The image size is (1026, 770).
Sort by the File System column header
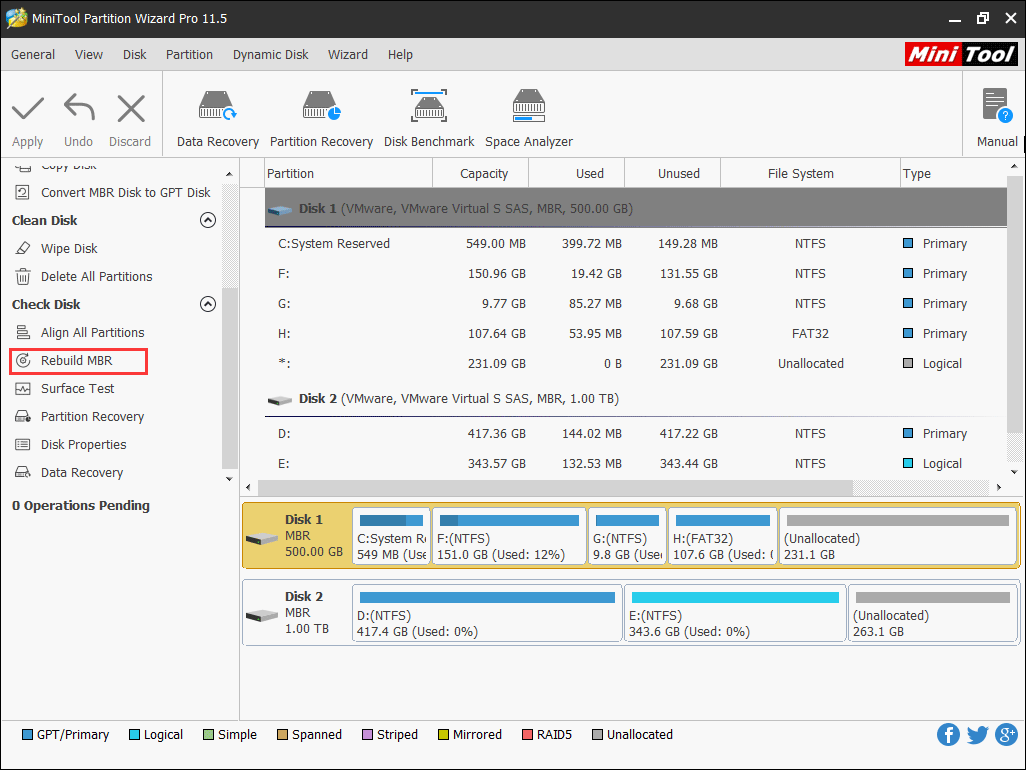(811, 173)
